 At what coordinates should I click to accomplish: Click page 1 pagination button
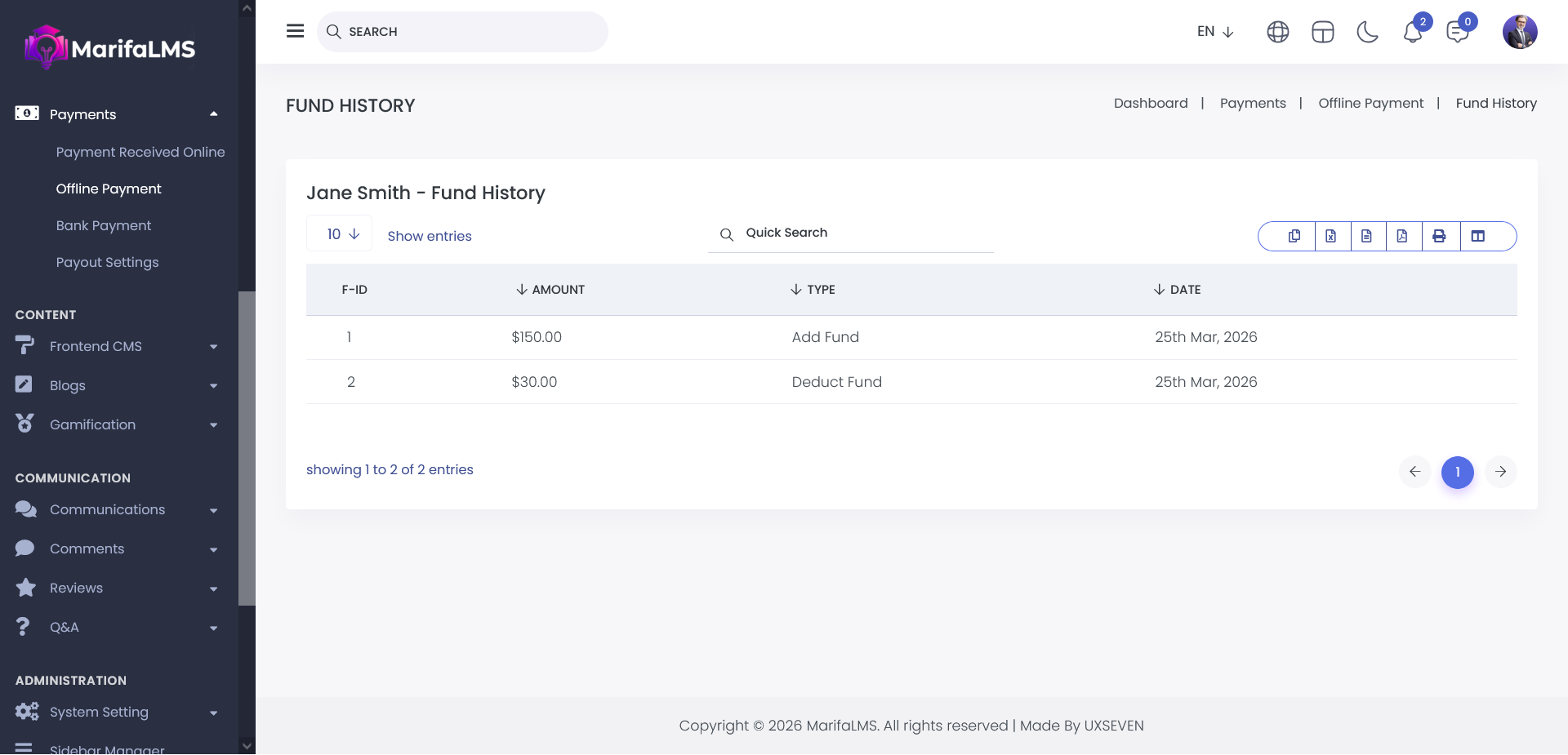pos(1457,472)
